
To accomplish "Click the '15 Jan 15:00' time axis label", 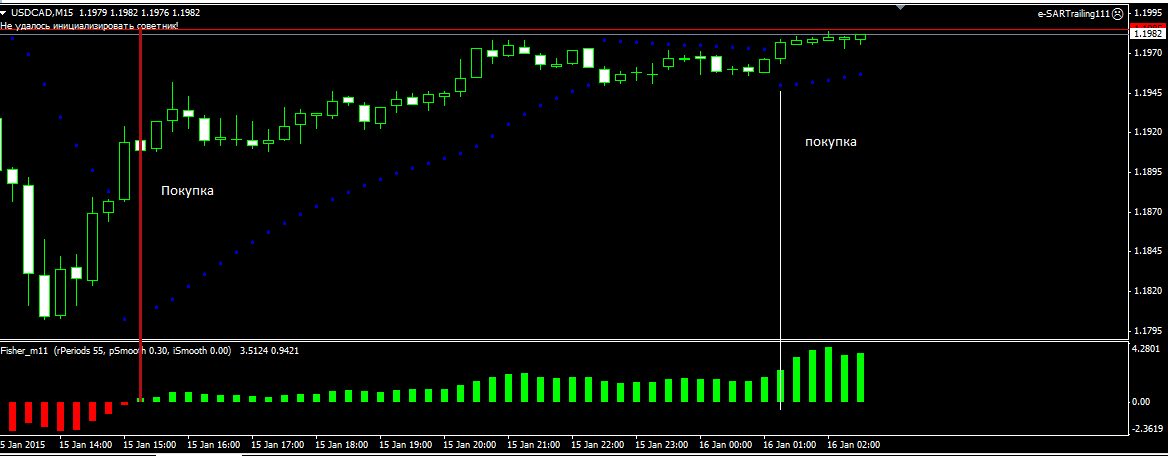I will 149,445.
